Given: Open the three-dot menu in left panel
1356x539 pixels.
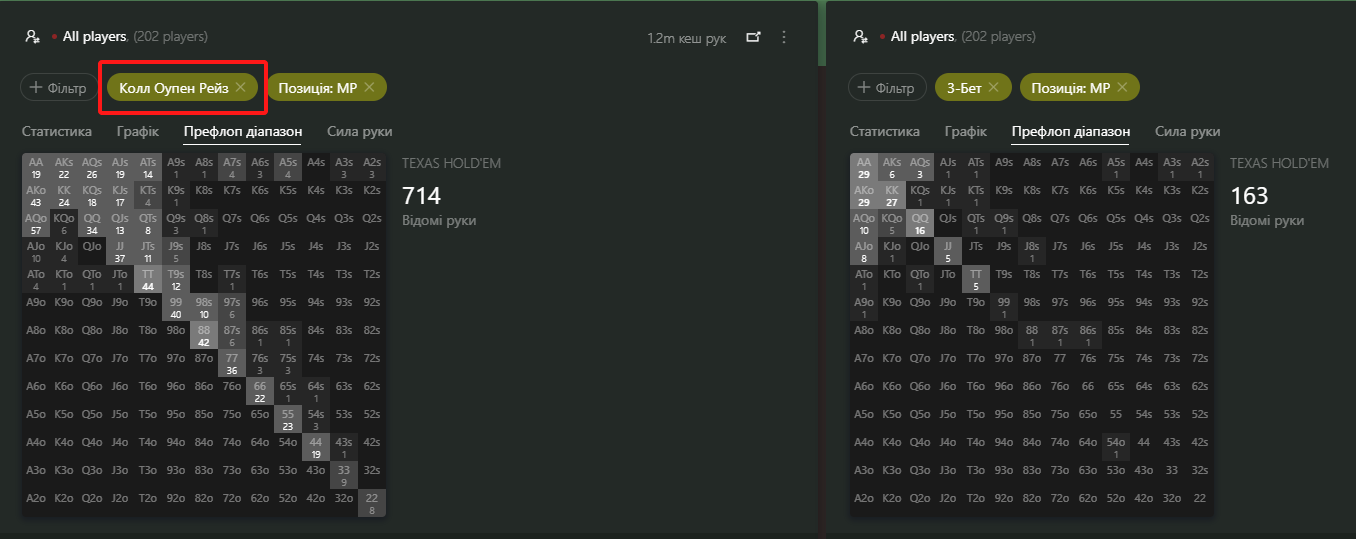Looking at the screenshot, I should tap(784, 37).
